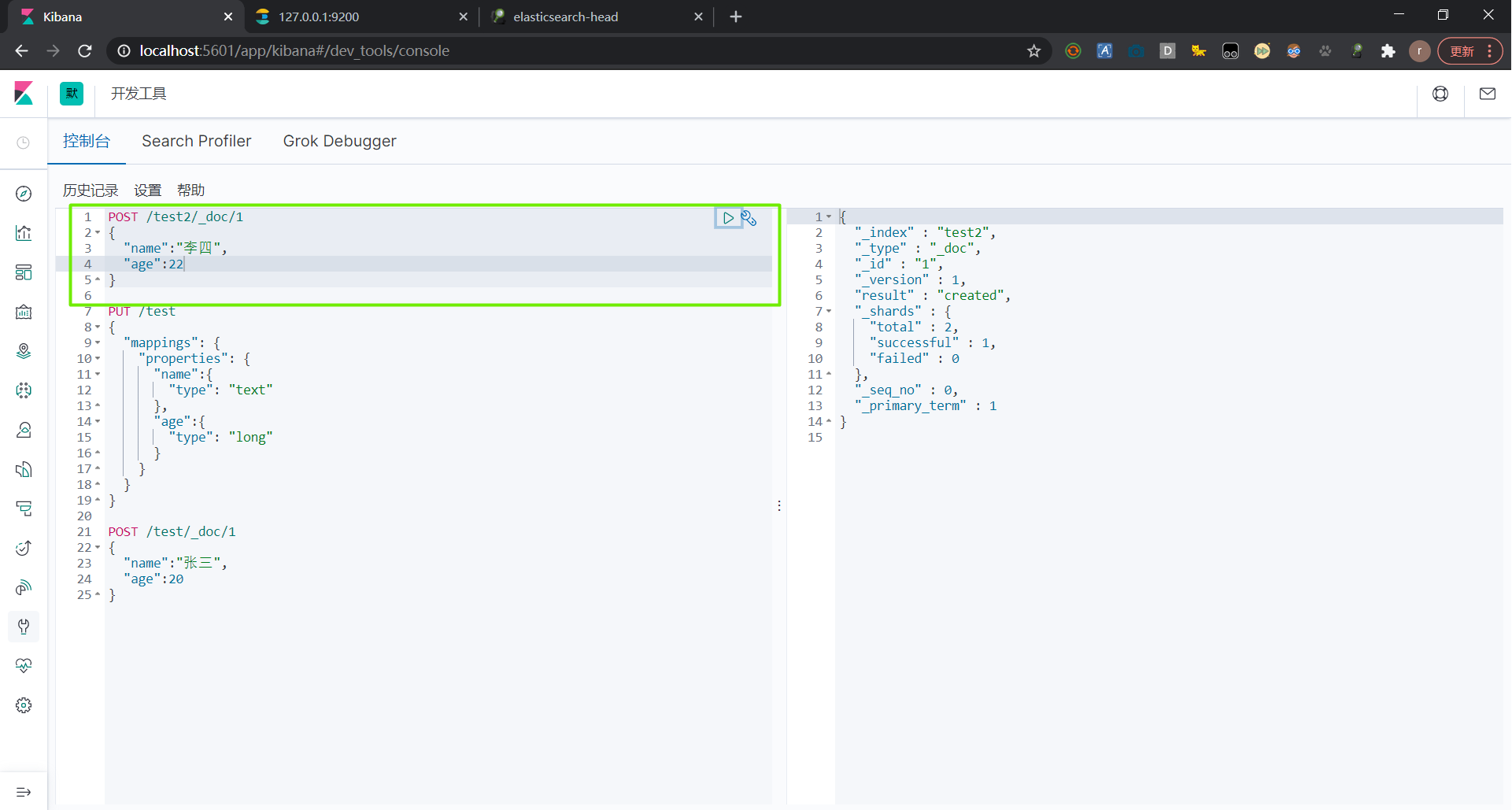Open the space selector avatar 默
1512x810 pixels.
coord(72,94)
